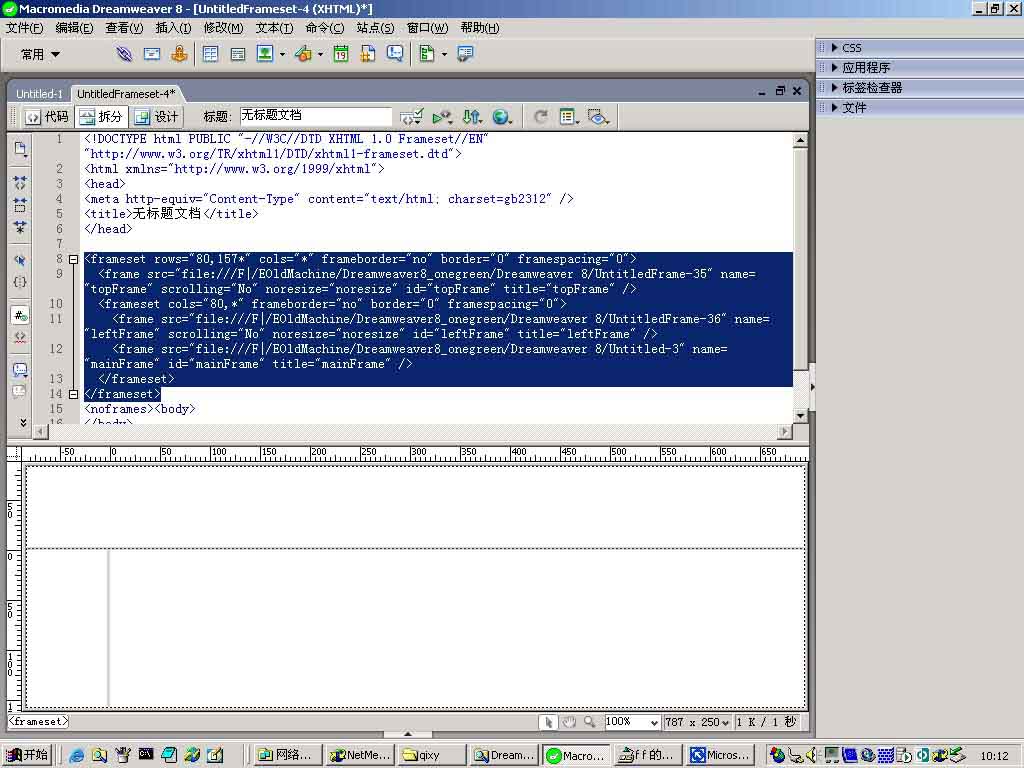Screen dimensions: 1024x768
Task: Open the Tag Chooser
Action: 465,54
